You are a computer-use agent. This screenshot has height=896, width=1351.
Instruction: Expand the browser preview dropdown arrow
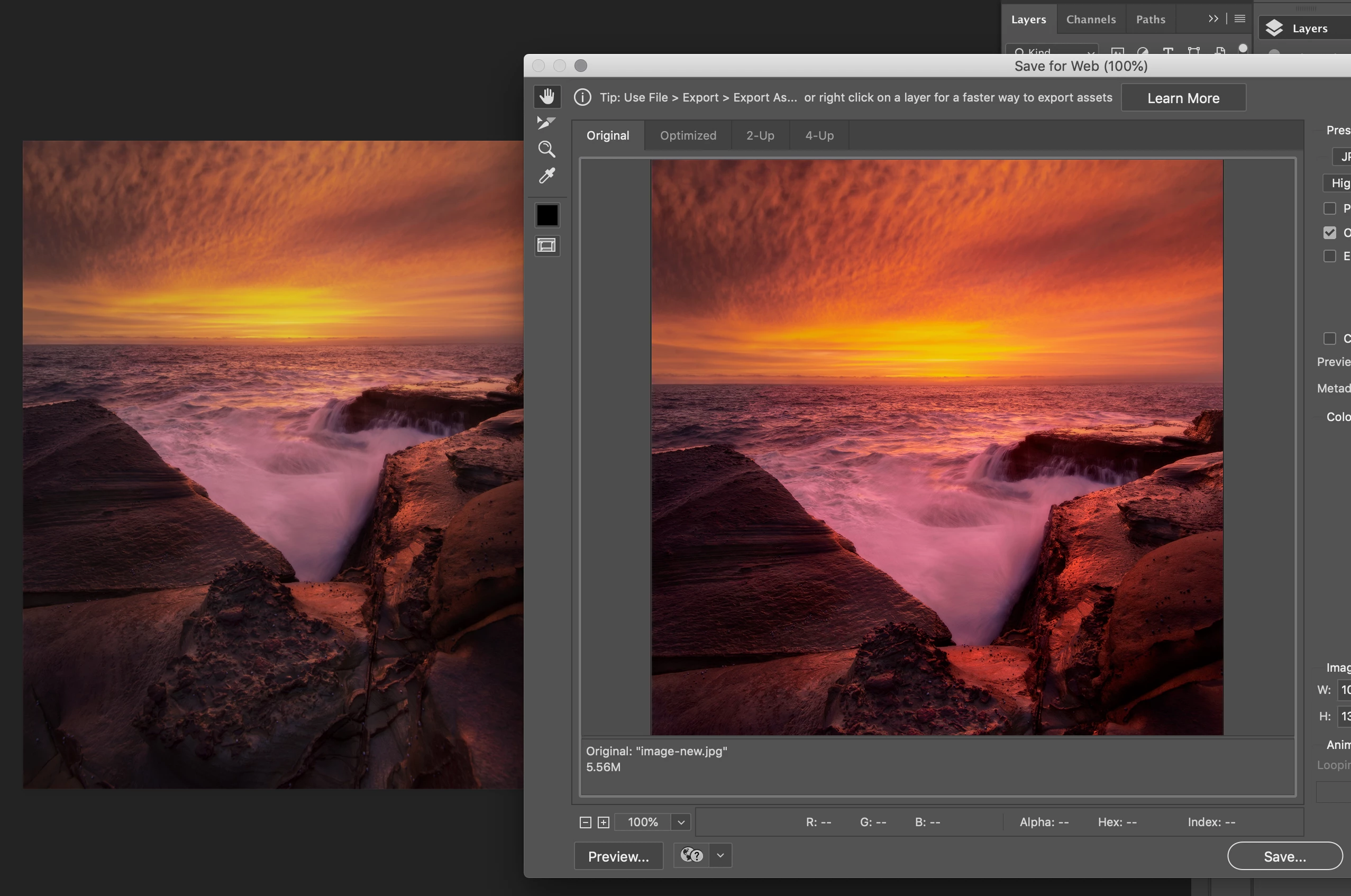click(720, 855)
